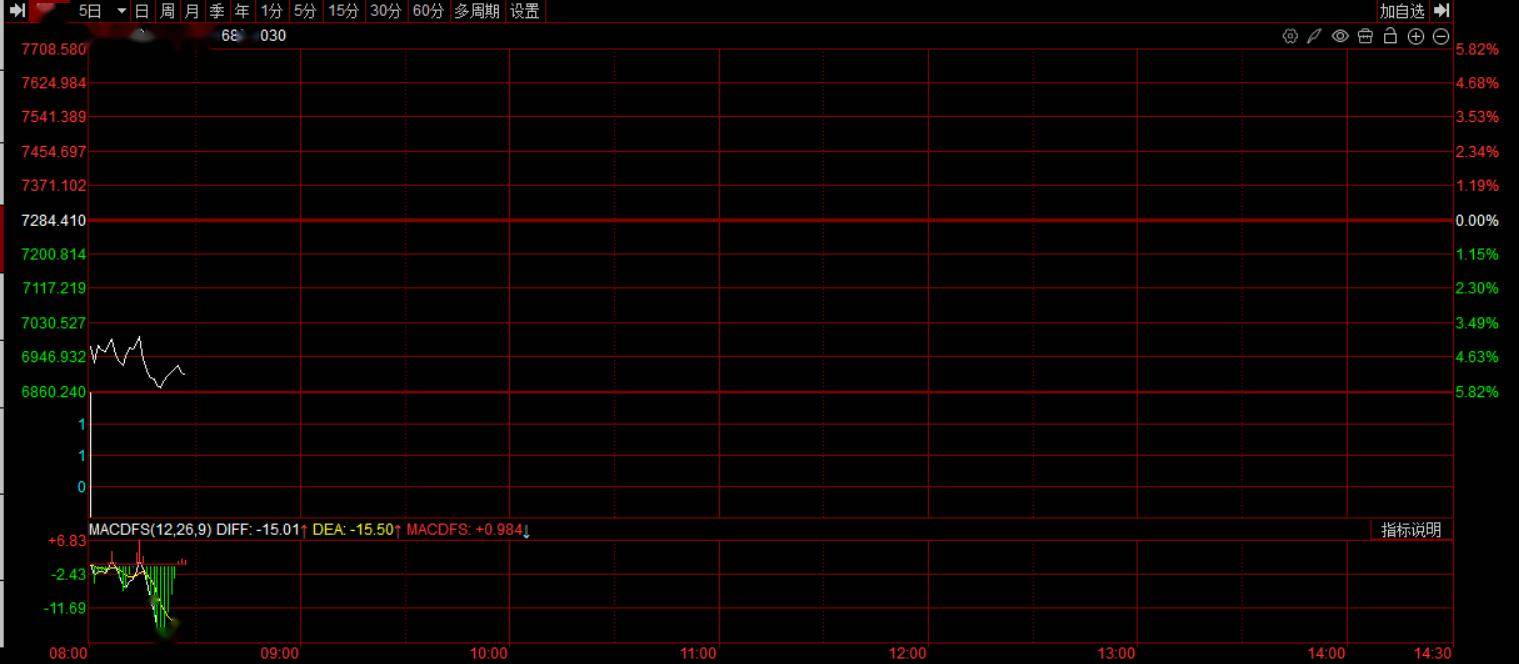Select the 60分 period tab

pos(428,11)
